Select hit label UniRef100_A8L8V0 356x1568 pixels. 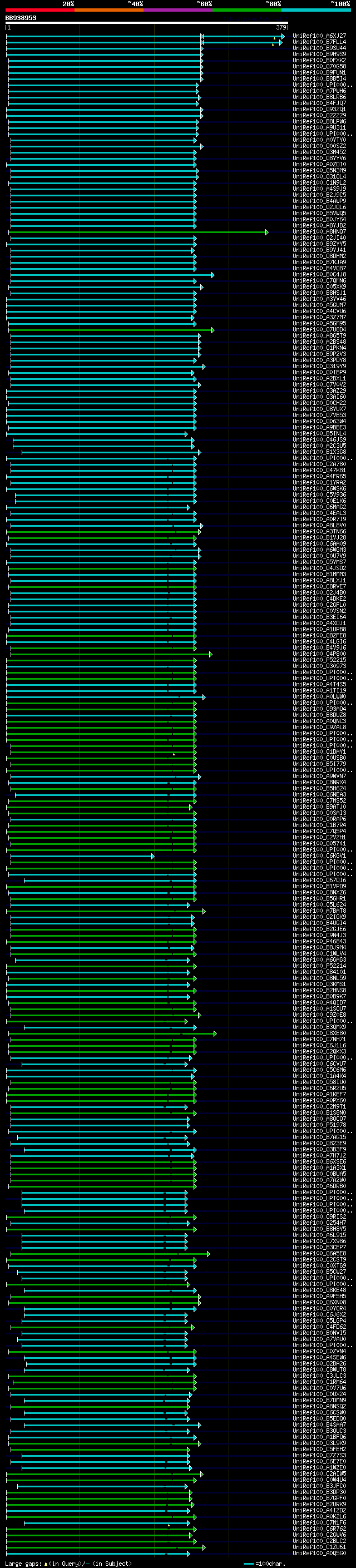(x=319, y=525)
